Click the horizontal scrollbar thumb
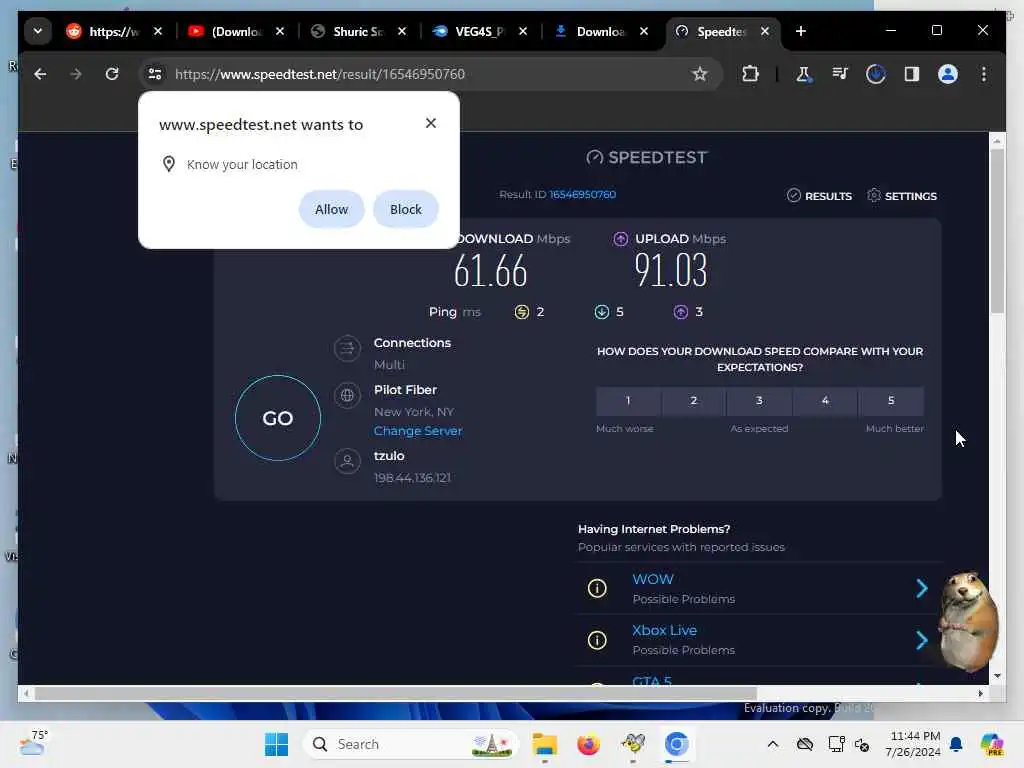 click(395, 694)
